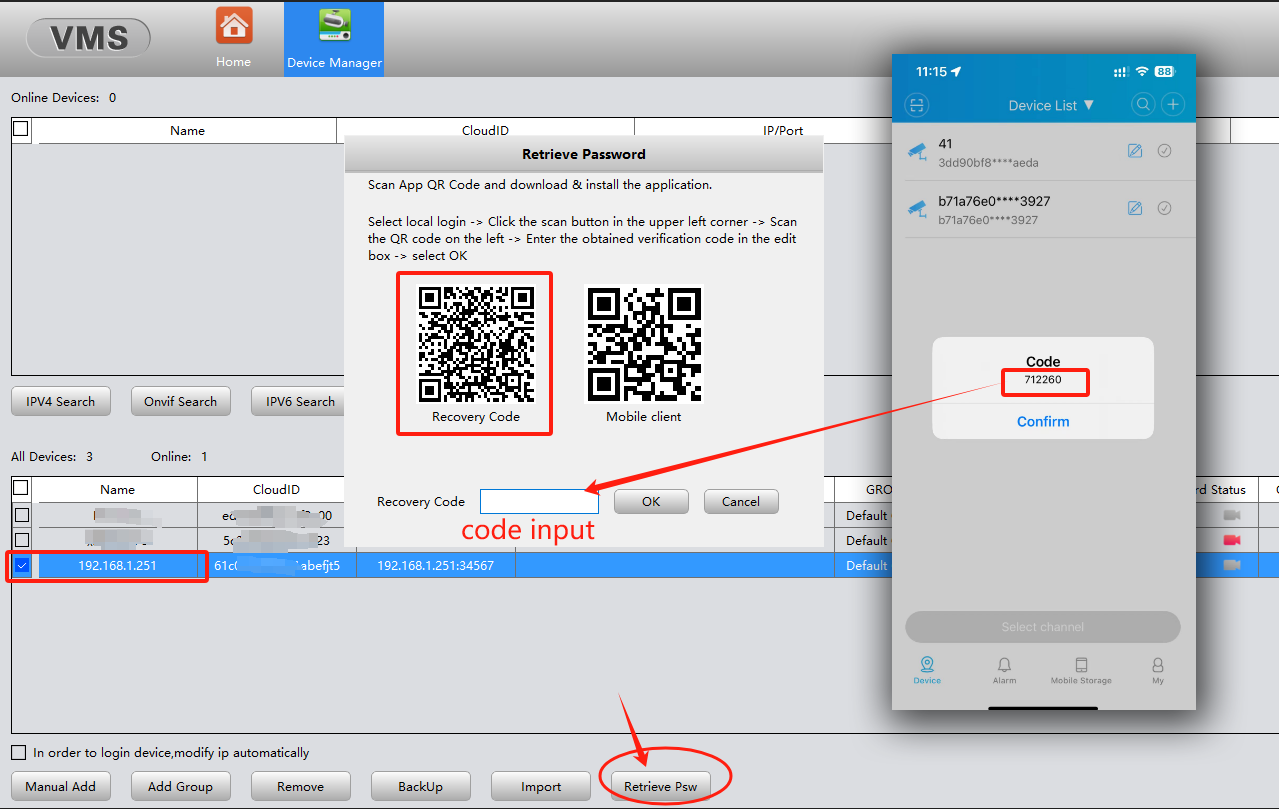The height and width of the screenshot is (809, 1279).
Task: Click the IPV6 Search button
Action: [x=298, y=401]
